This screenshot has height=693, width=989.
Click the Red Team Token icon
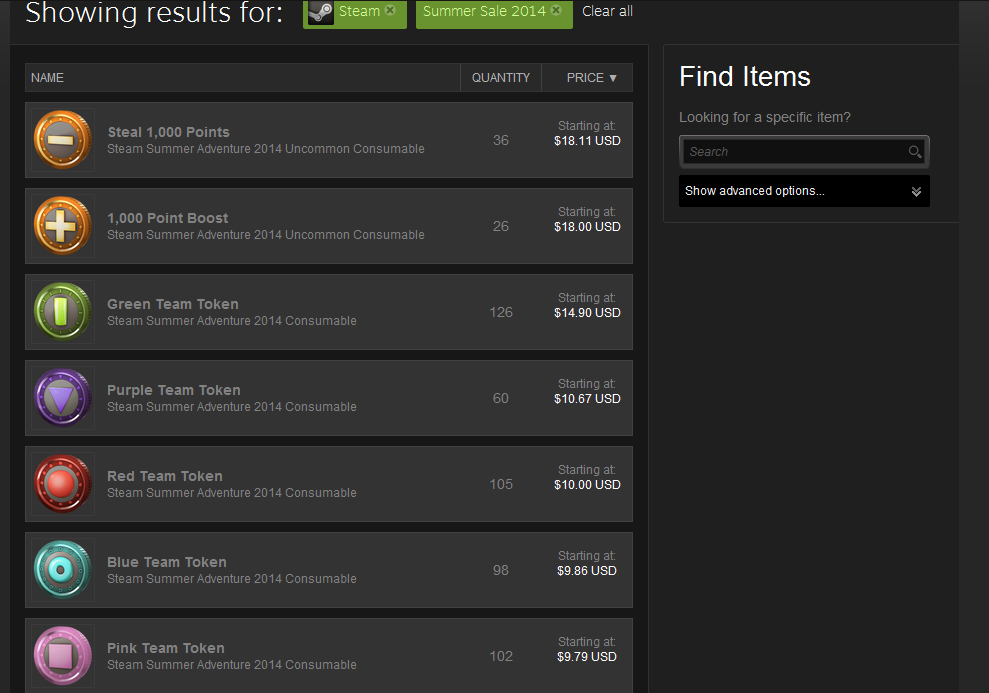point(62,484)
